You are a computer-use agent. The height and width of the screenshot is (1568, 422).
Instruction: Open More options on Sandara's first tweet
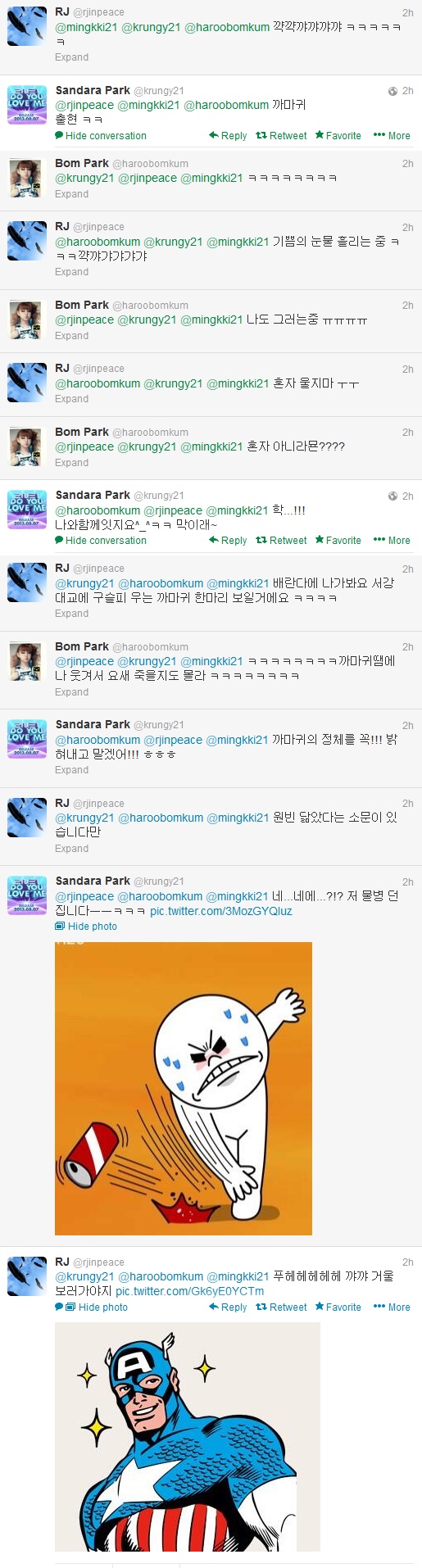point(392,136)
